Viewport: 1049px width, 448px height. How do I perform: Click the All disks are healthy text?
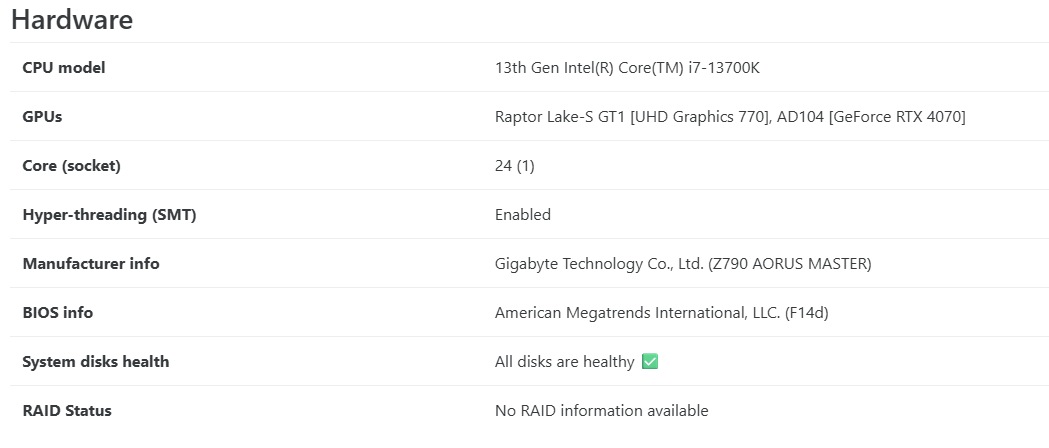[x=564, y=362]
